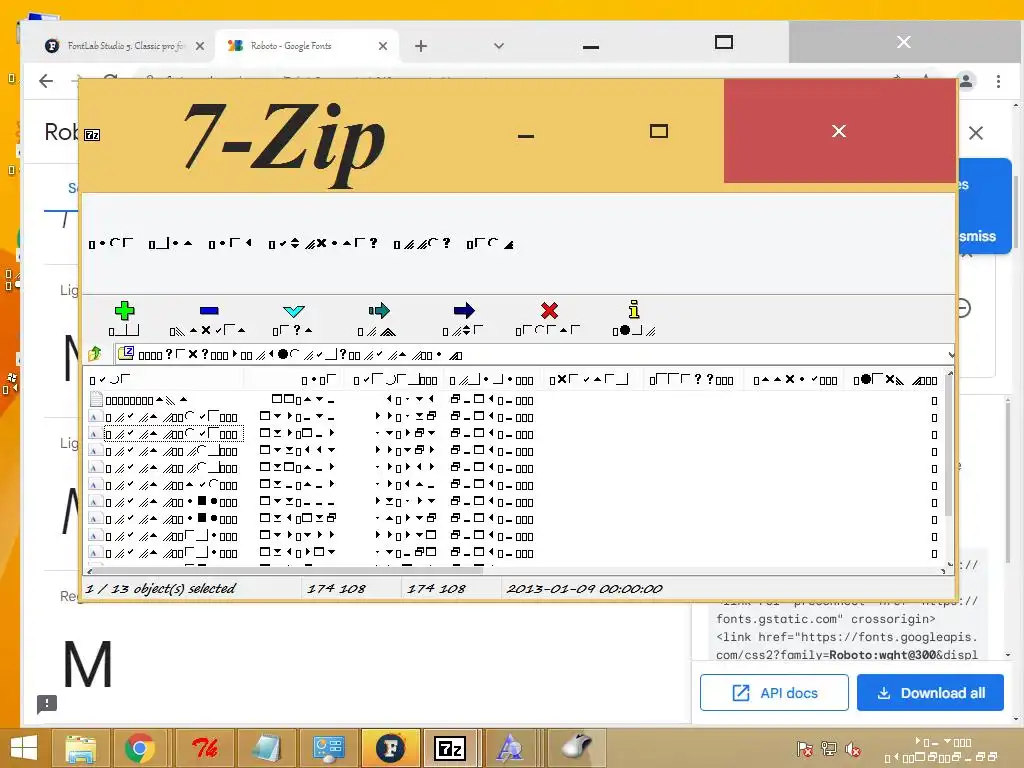Open the notepad taskbar icon
Image resolution: width=1024 pixels, height=768 pixels.
pyautogui.click(x=265, y=748)
